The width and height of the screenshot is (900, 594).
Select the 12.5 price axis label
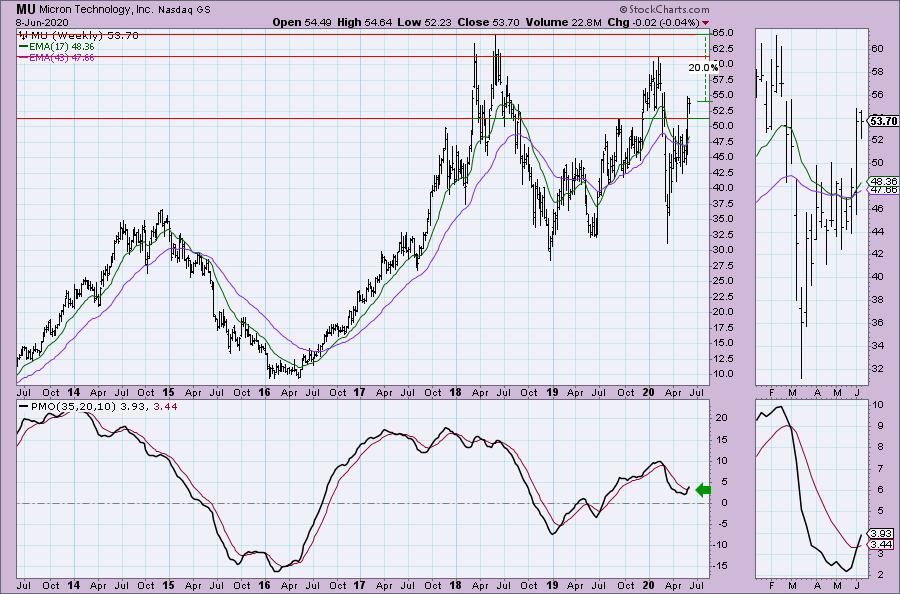[x=723, y=359]
